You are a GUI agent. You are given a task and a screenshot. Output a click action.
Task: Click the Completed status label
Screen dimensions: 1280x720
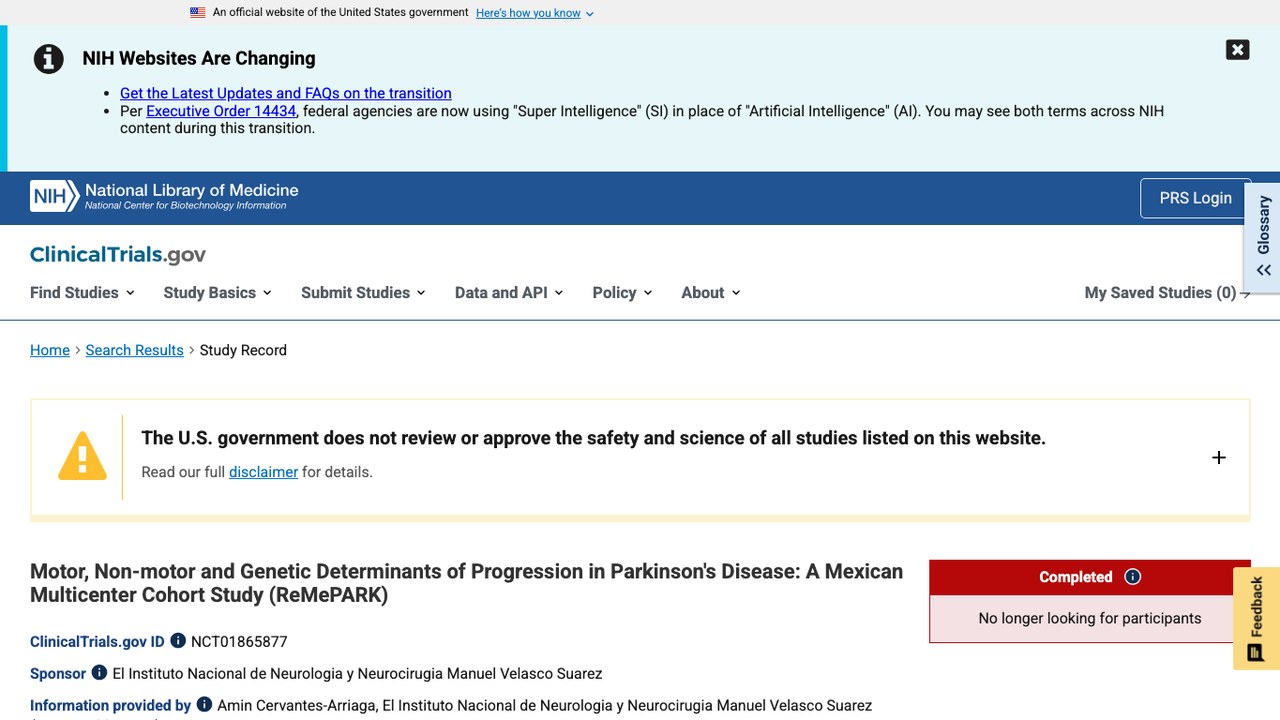pos(1076,577)
